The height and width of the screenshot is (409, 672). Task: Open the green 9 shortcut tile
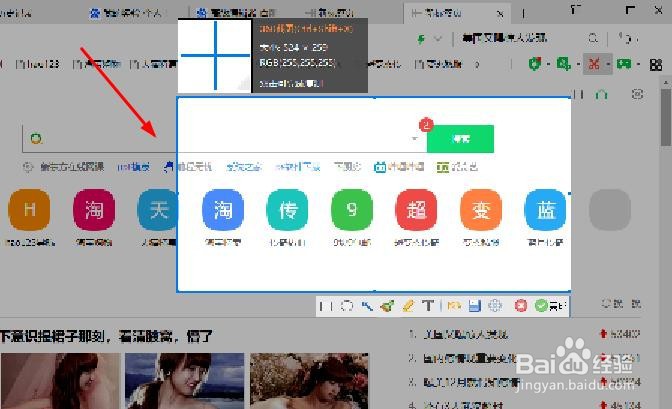pyautogui.click(x=352, y=210)
